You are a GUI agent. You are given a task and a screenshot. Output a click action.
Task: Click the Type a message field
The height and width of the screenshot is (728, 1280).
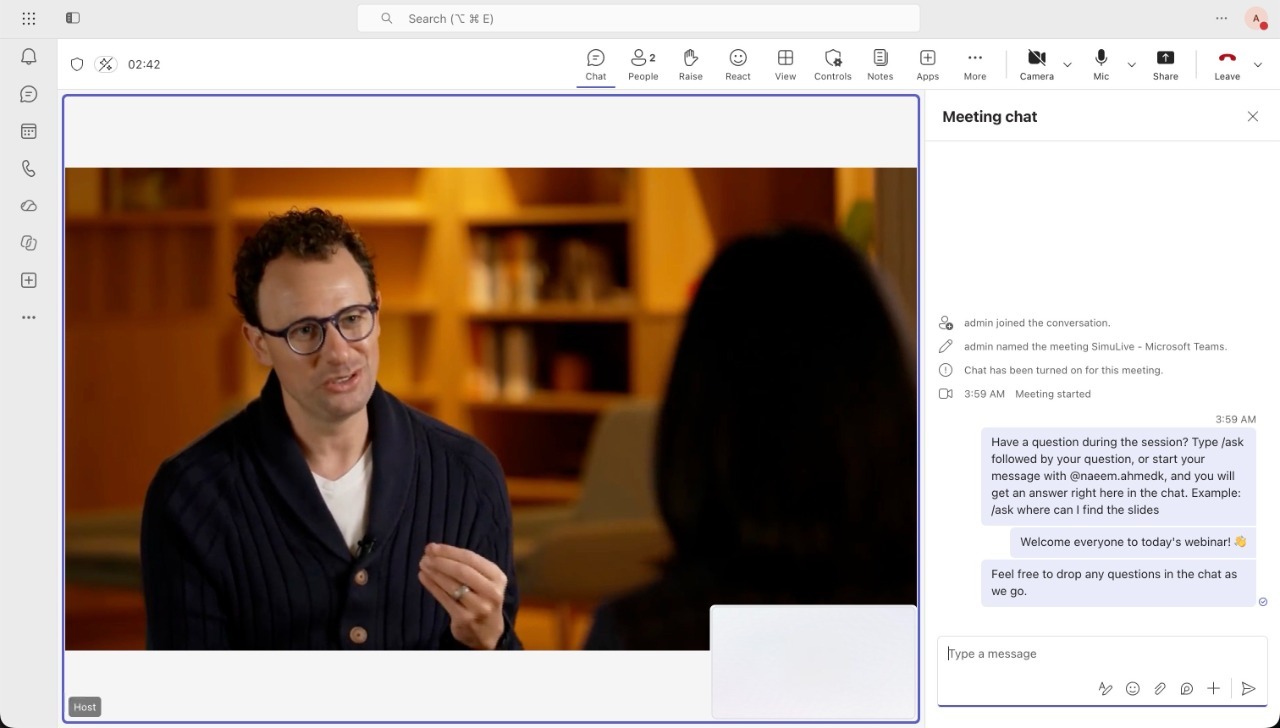(x=1101, y=654)
